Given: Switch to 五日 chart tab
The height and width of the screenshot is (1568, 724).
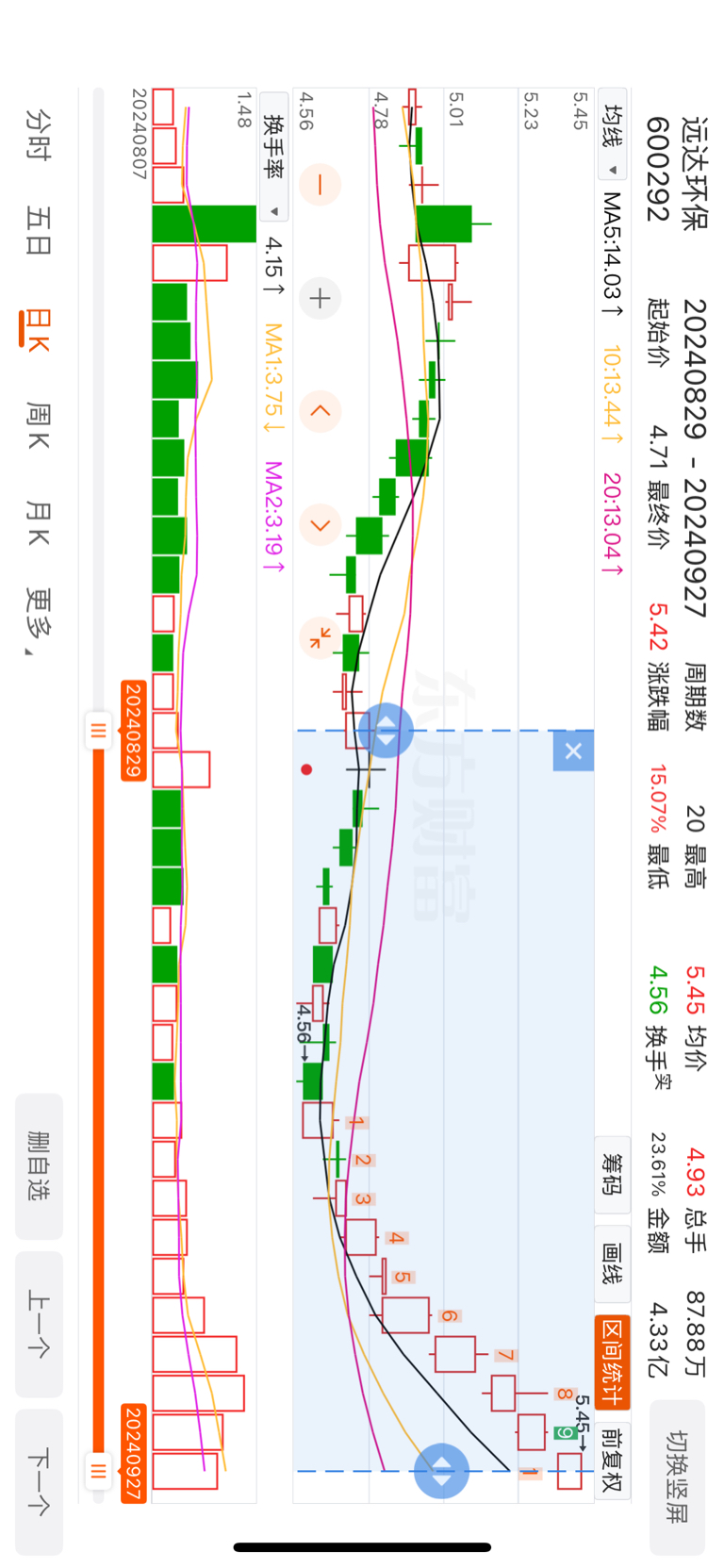Looking at the screenshot, I should tap(38, 232).
